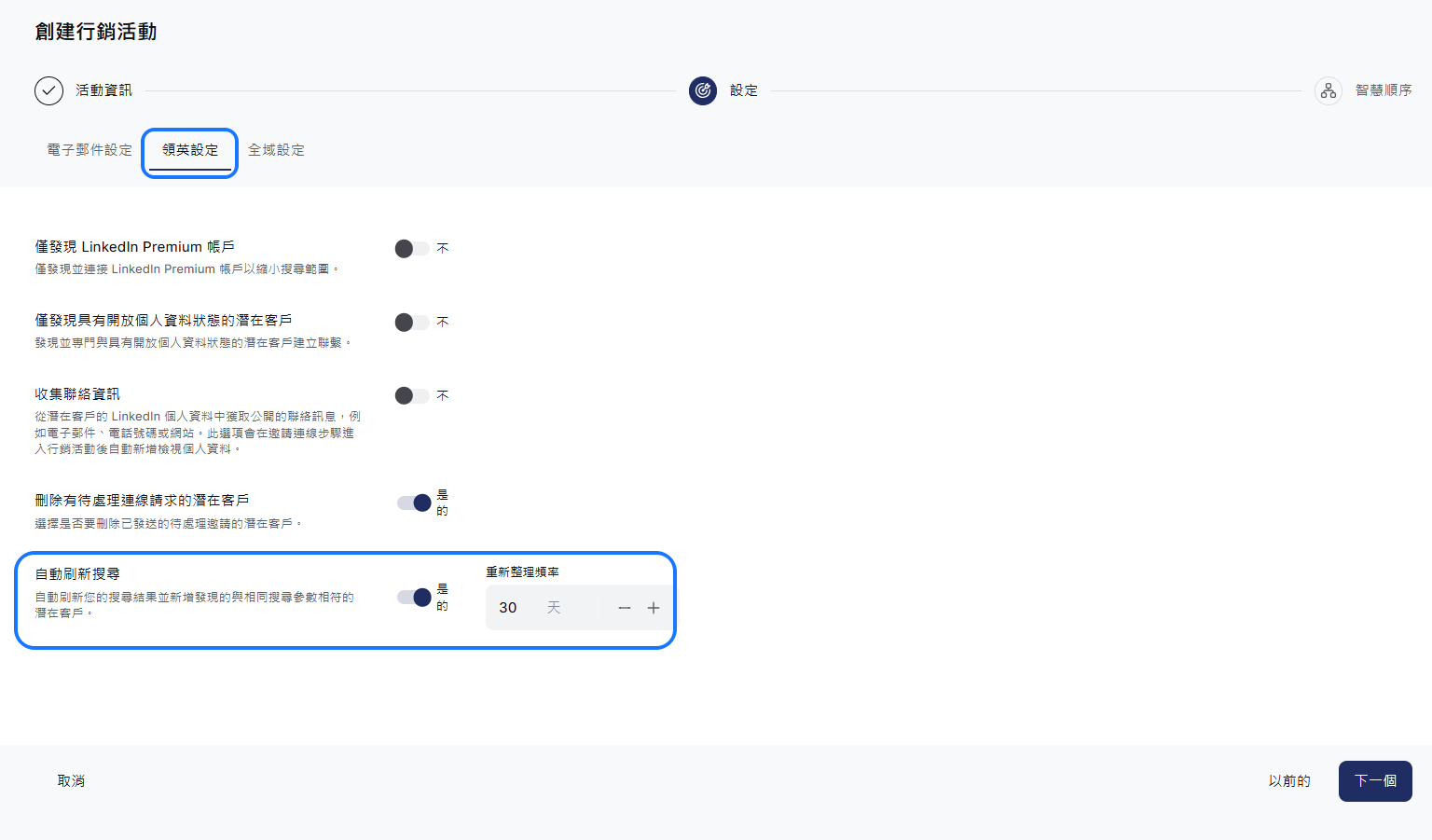Screen dimensions: 1432x840
Task: Select the 領英設定 tab
Action: click(x=190, y=150)
